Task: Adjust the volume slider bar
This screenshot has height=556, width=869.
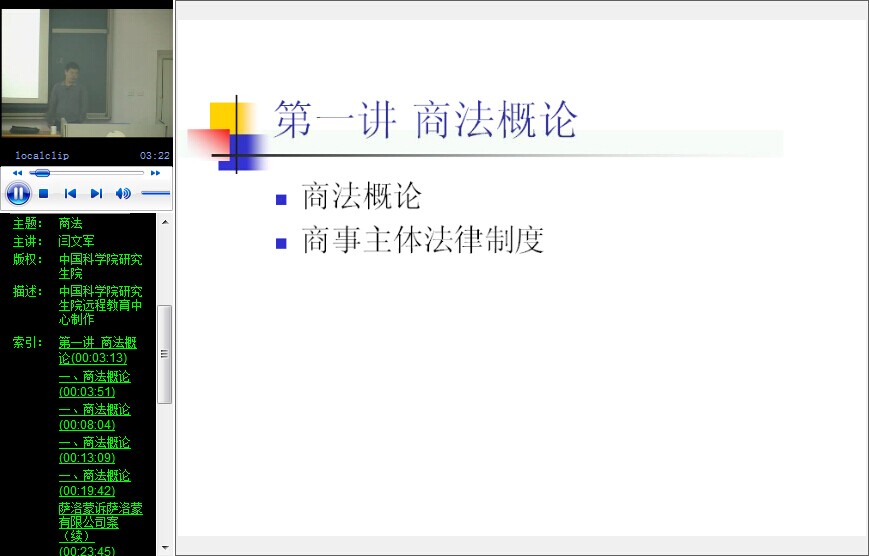Action: coord(155,193)
